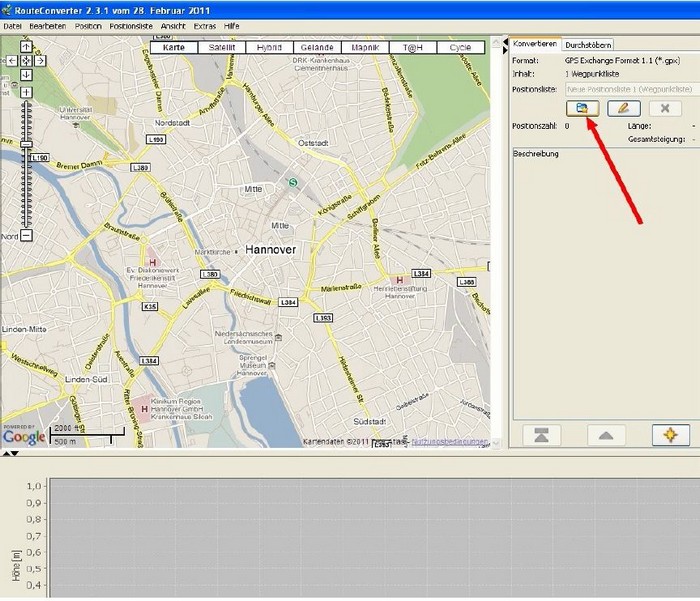Click the map's vertical scrollbar up arrow
Screen dimensions: 700x601
pyautogui.click(x=496, y=42)
